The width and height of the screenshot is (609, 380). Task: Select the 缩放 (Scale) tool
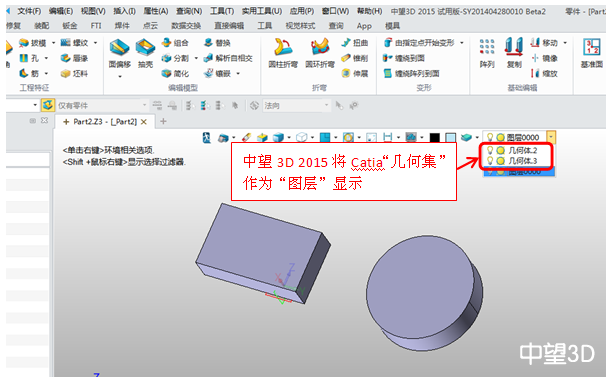(x=544, y=73)
